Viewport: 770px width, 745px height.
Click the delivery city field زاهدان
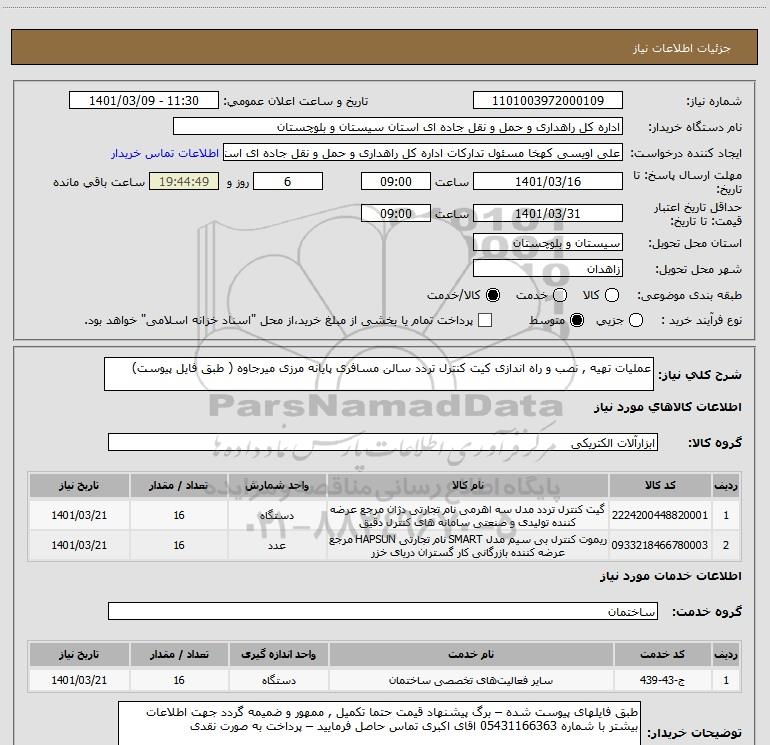tap(548, 269)
